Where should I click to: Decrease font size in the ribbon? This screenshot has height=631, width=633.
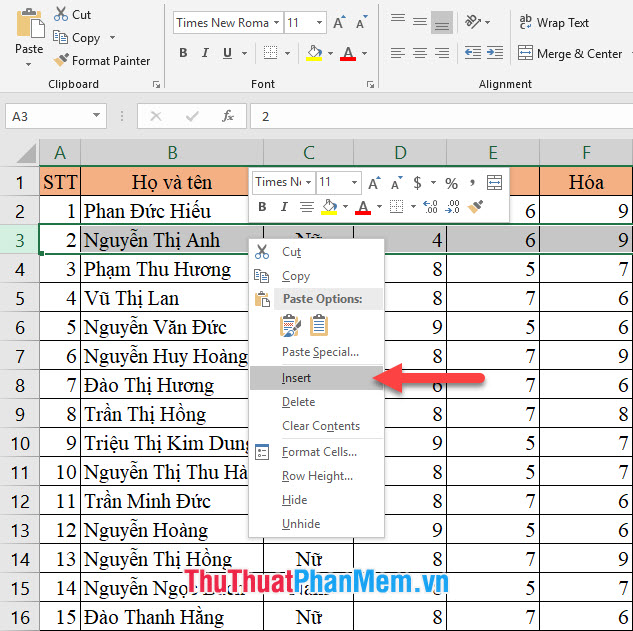pyautogui.click(x=362, y=23)
